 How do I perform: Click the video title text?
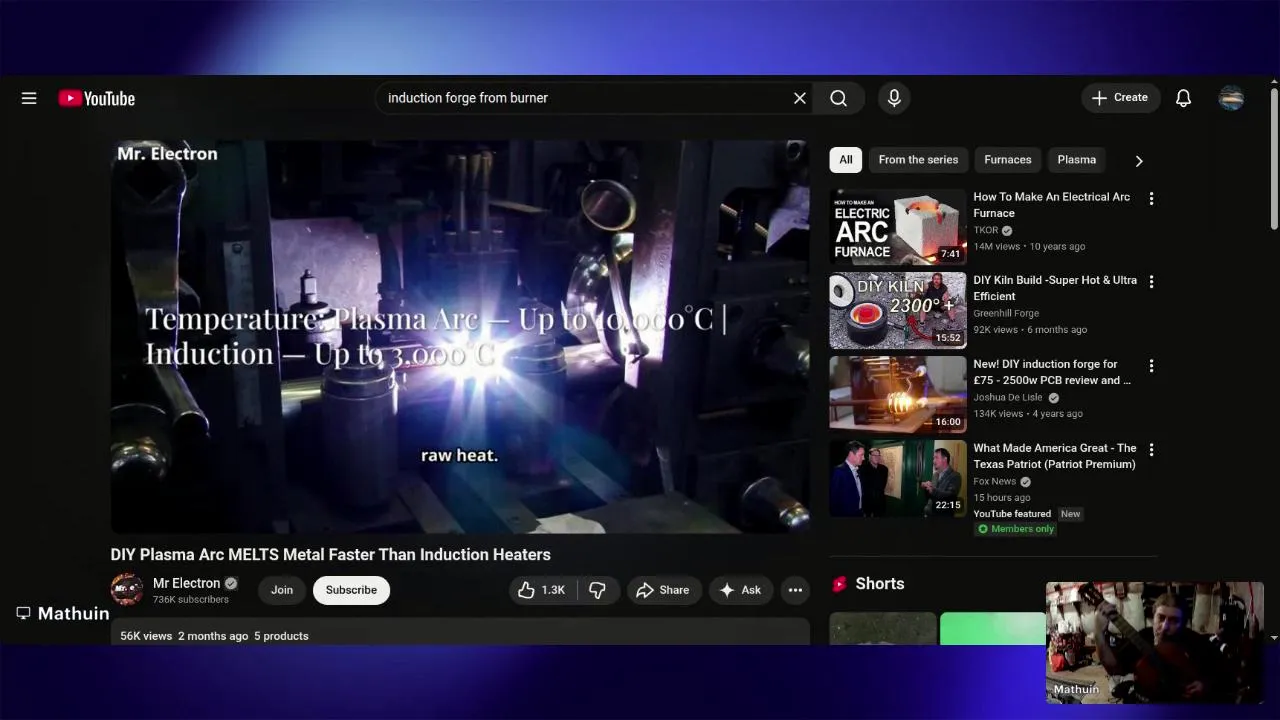330,555
